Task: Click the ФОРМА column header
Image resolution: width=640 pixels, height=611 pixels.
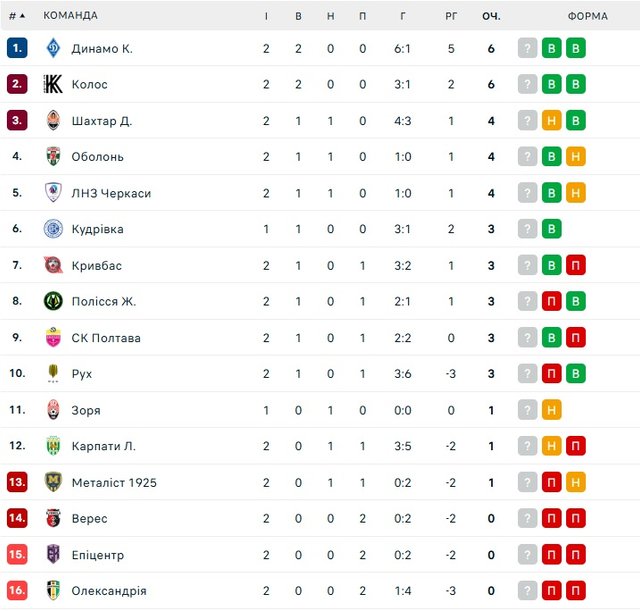Action: [x=587, y=16]
